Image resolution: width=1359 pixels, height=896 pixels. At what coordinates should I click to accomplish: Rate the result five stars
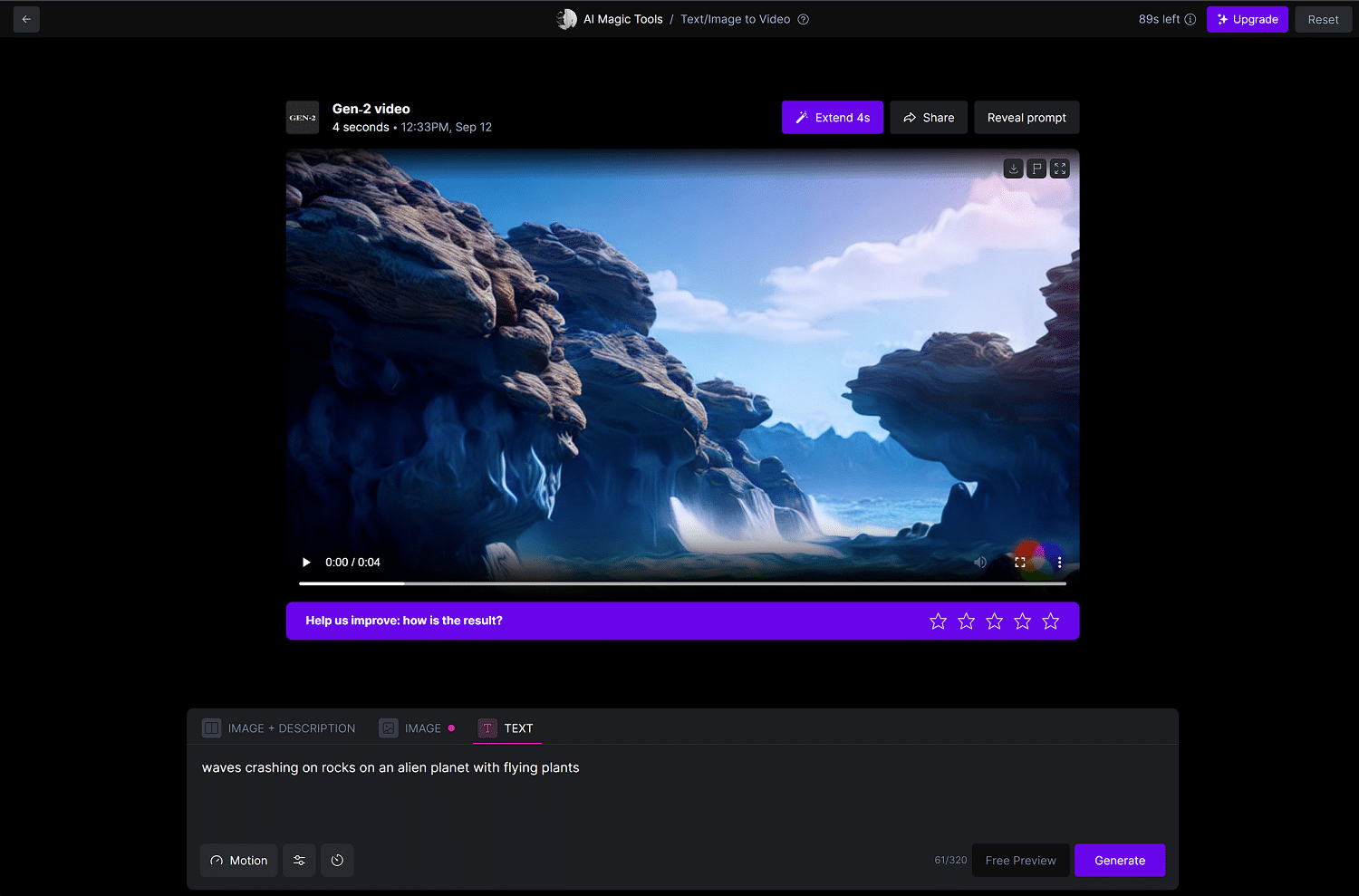click(1051, 621)
